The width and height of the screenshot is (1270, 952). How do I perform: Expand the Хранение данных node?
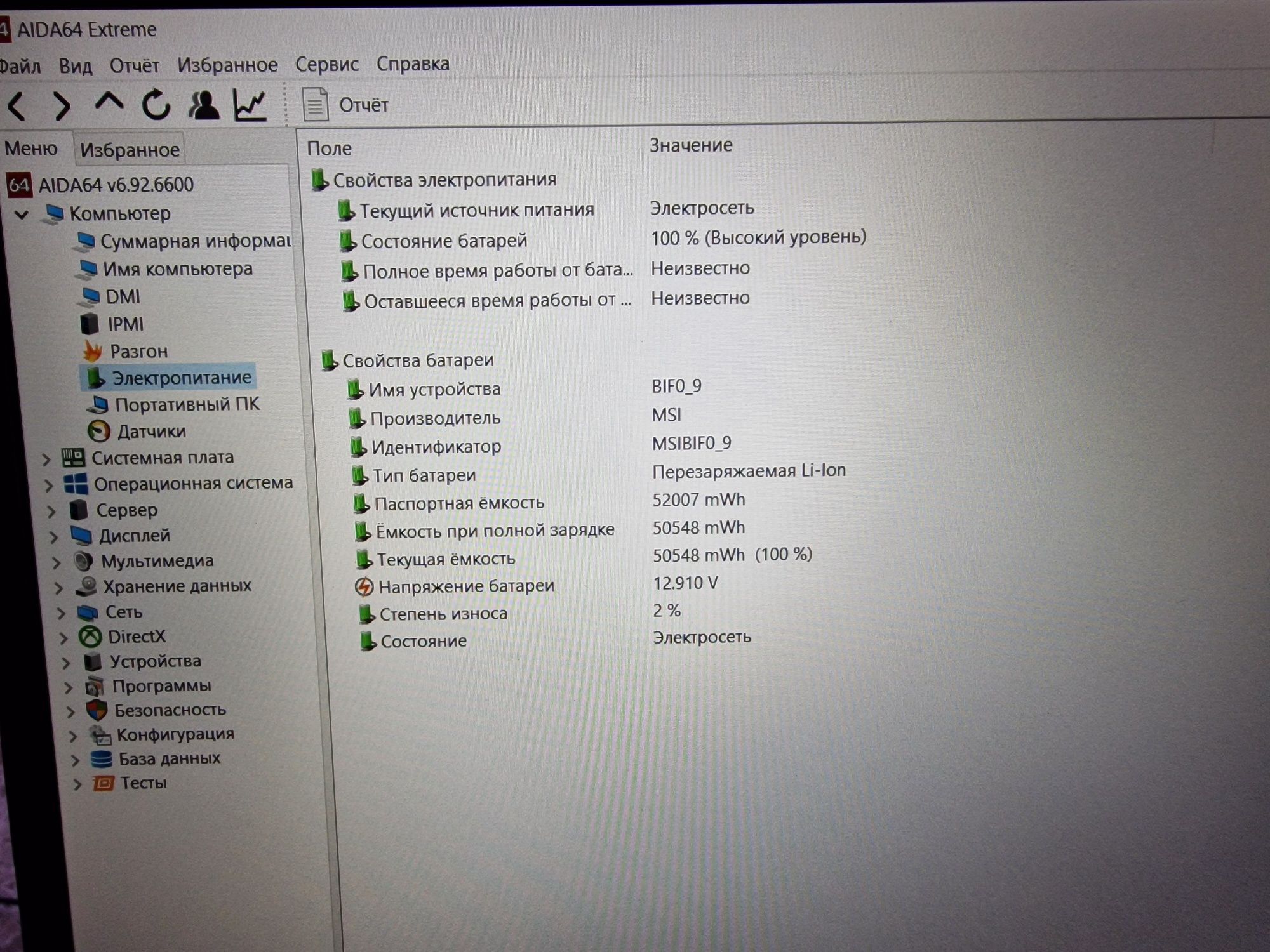(59, 588)
